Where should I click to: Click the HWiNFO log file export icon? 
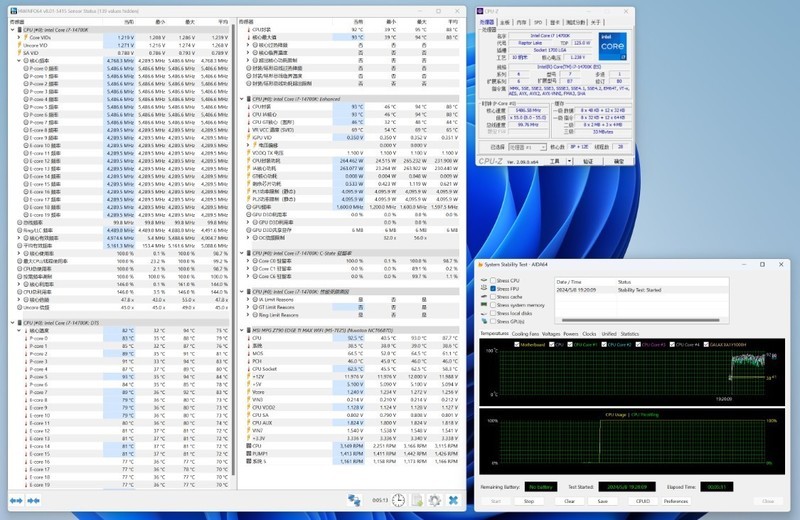pyautogui.click(x=417, y=500)
